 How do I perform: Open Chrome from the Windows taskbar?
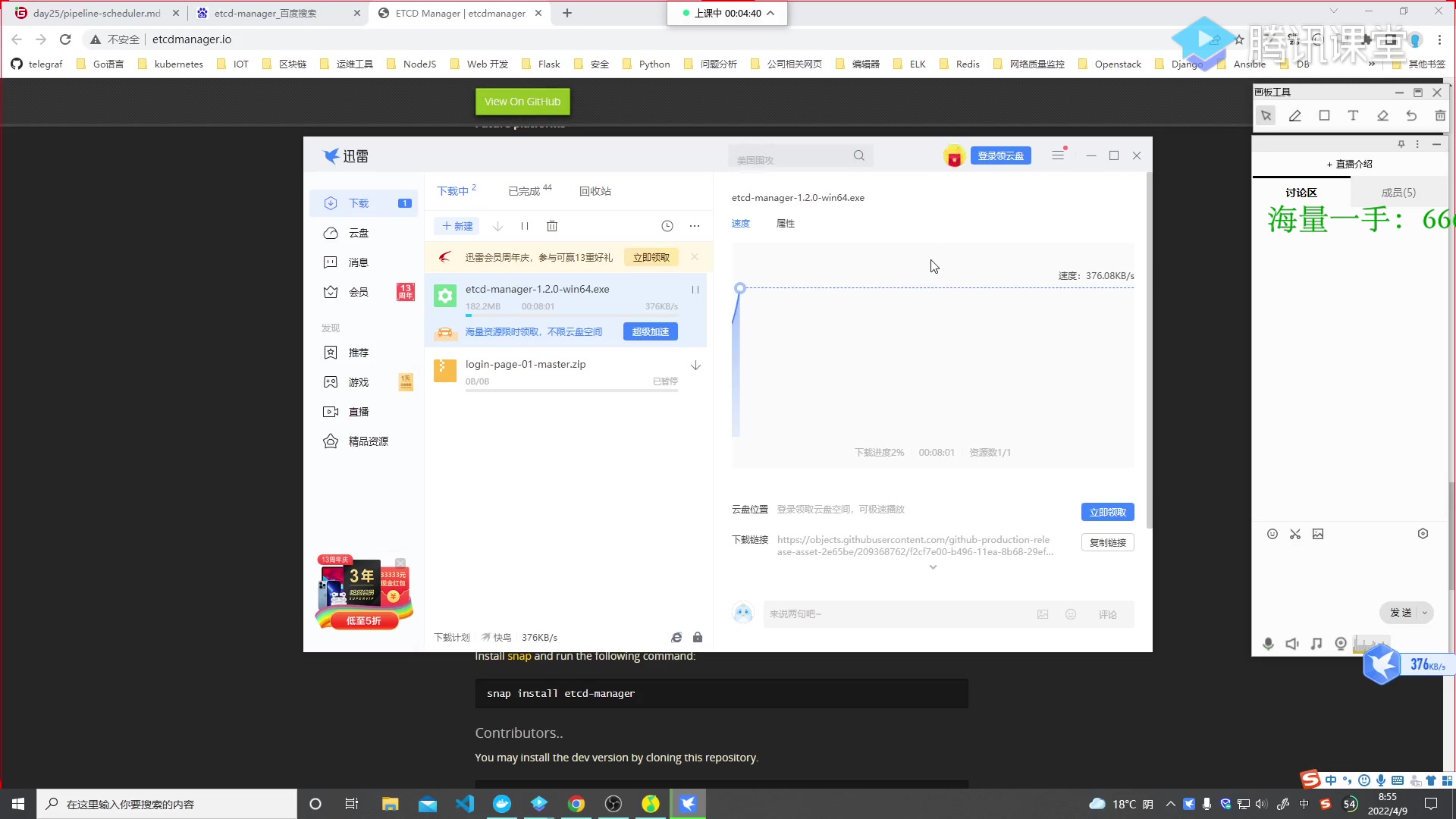576,804
